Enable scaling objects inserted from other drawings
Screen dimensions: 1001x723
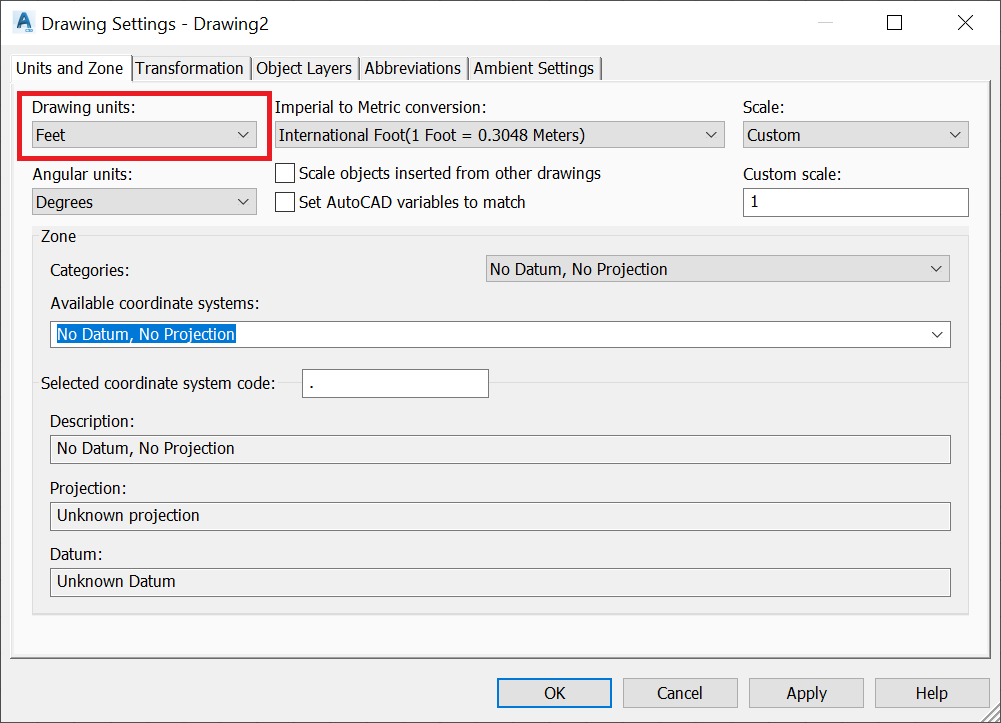pyautogui.click(x=285, y=172)
